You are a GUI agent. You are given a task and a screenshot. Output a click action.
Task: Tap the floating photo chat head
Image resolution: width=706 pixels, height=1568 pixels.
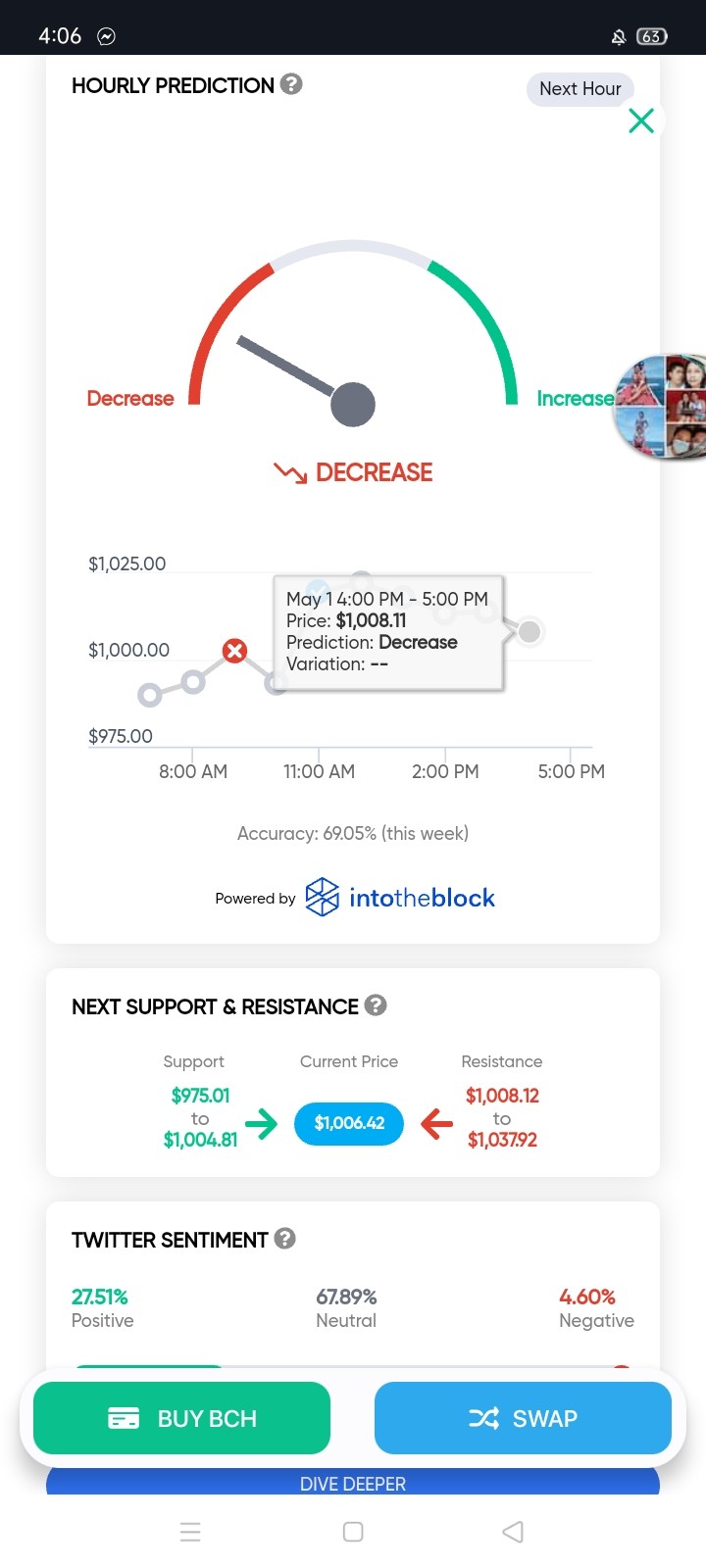coord(660,407)
